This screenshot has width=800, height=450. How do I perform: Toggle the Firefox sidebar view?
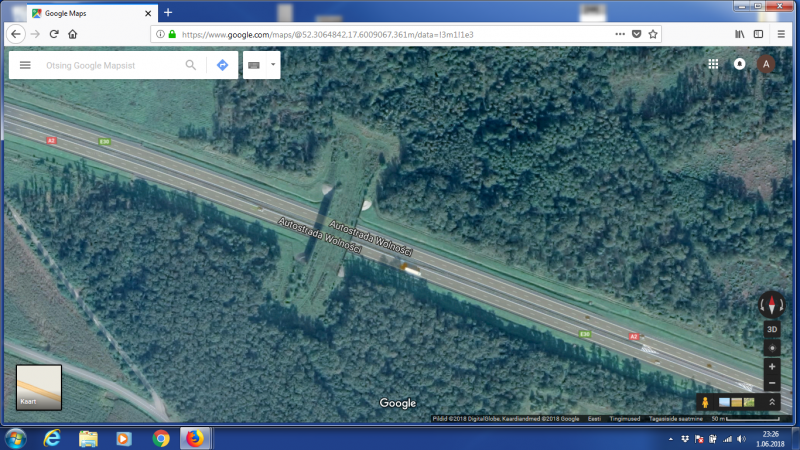759,33
